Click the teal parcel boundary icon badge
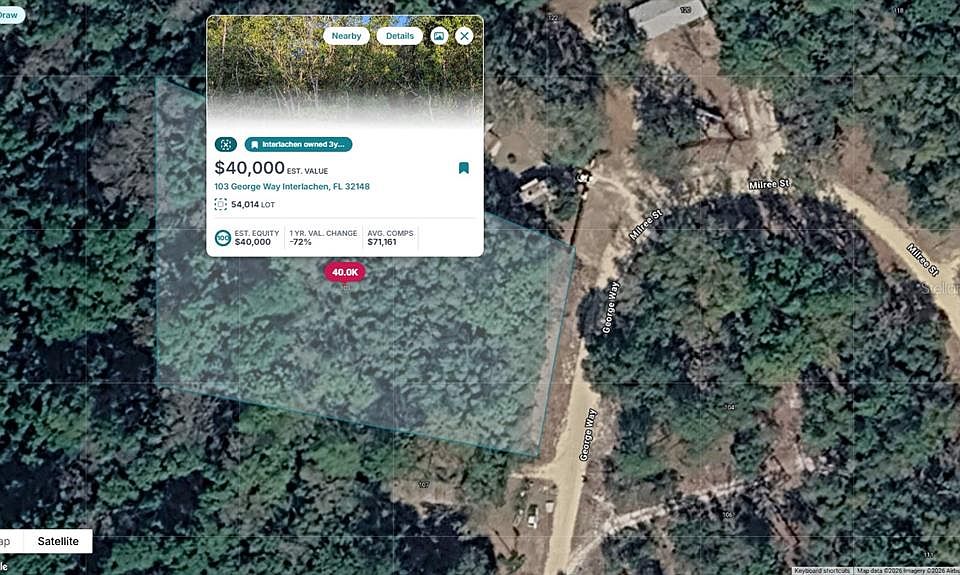This screenshot has height=575, width=960. tap(226, 145)
